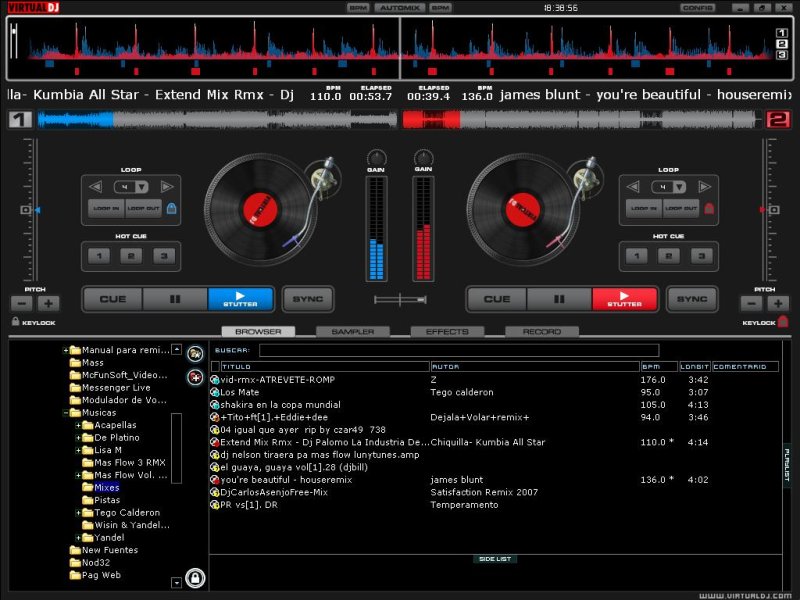This screenshot has height=600, width=800.
Task: Click the crossfader slider
Action: (400, 299)
